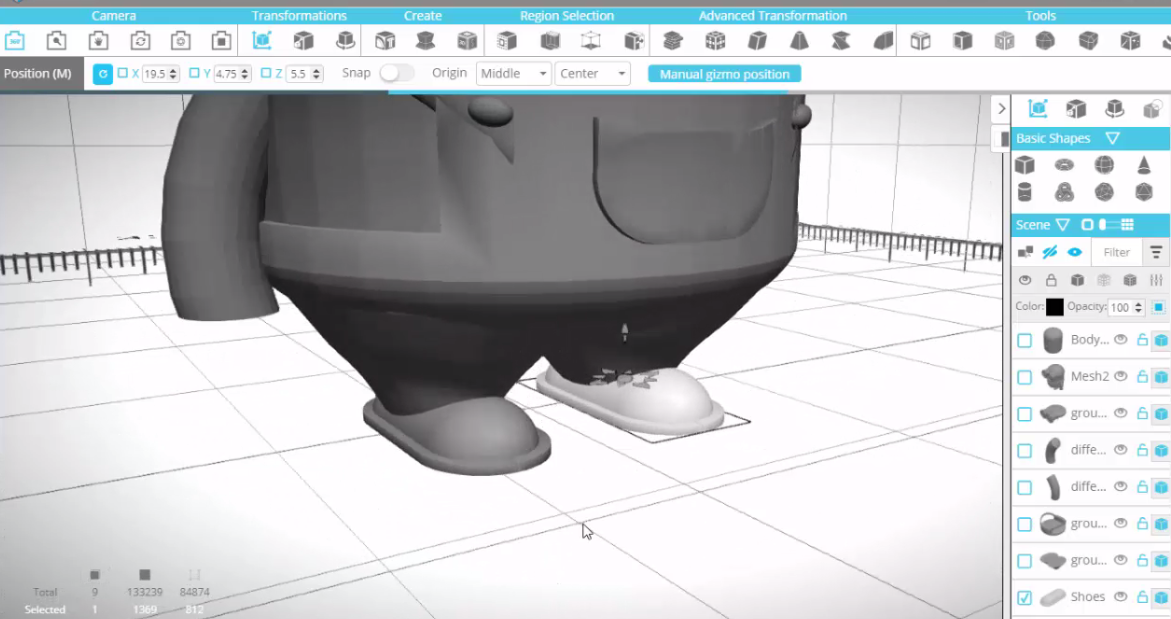
Task: Add a cone from Basic Shapes
Action: click(x=1143, y=164)
